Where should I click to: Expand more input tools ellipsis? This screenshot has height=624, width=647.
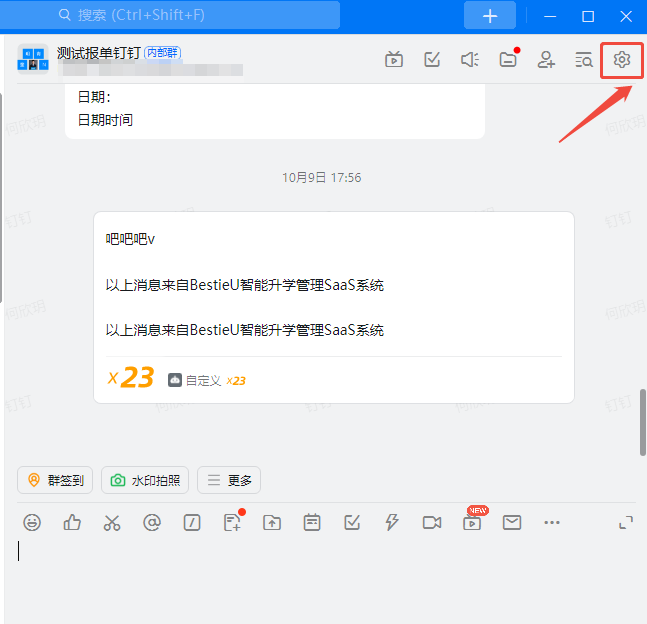[552, 522]
